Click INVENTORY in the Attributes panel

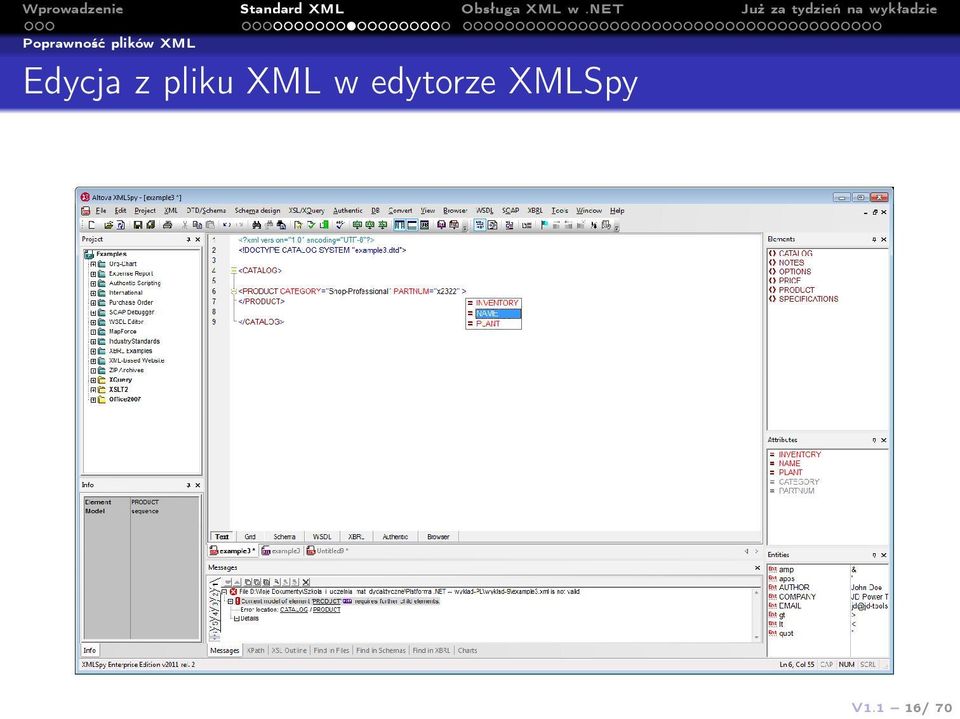[x=800, y=454]
